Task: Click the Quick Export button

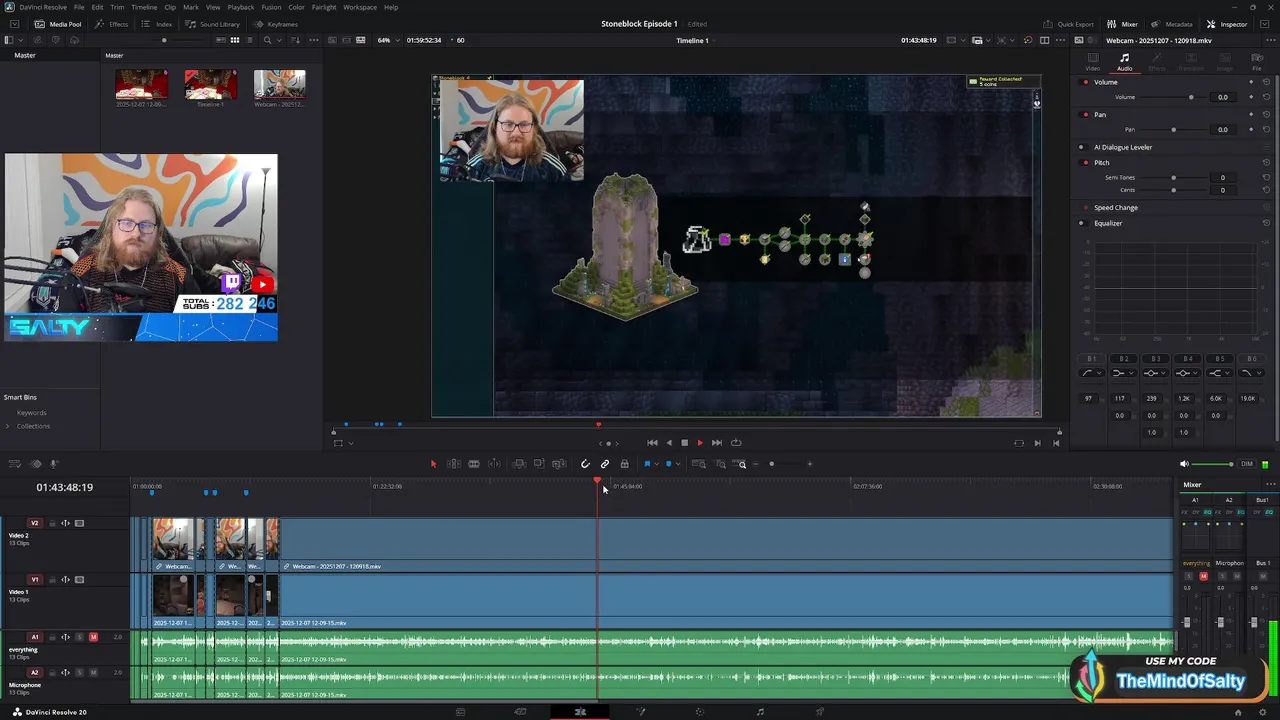Action: [1069, 24]
